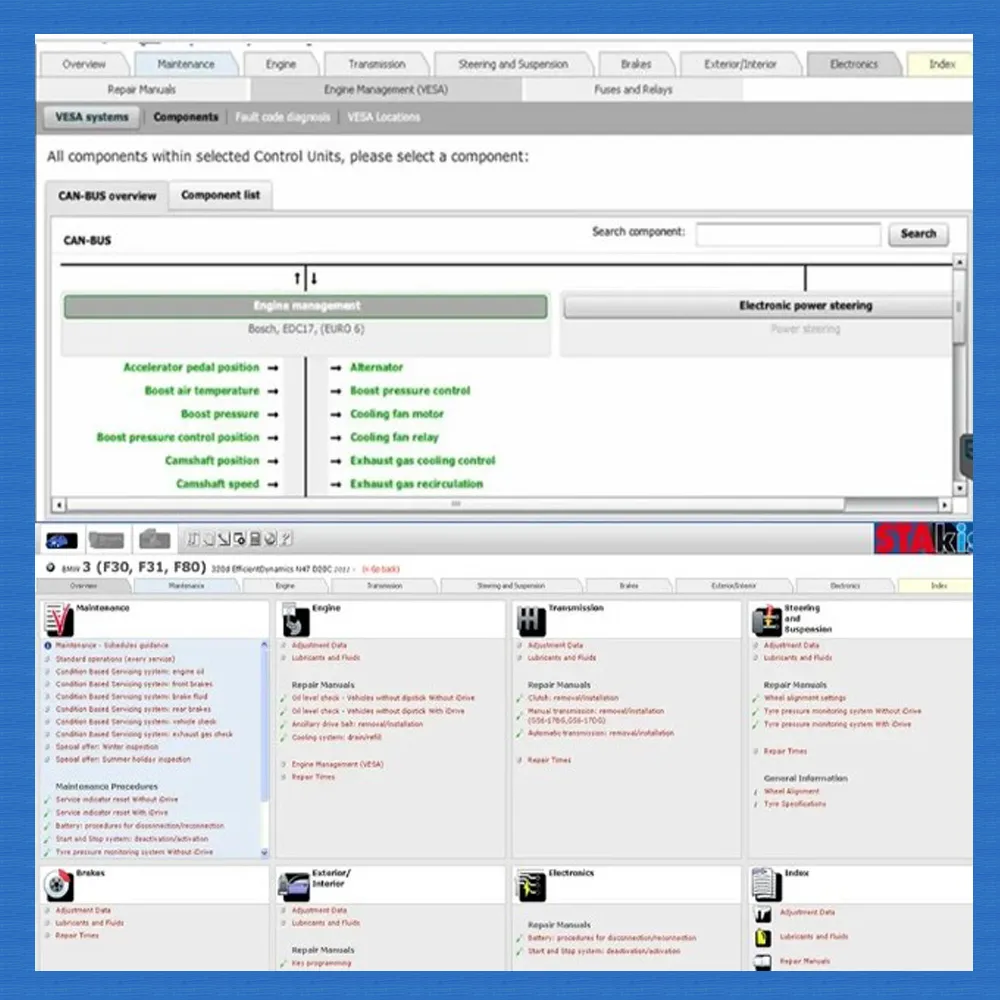The image size is (1000, 1000).
Task: Click the red Go back link
Action: click(x=380, y=568)
